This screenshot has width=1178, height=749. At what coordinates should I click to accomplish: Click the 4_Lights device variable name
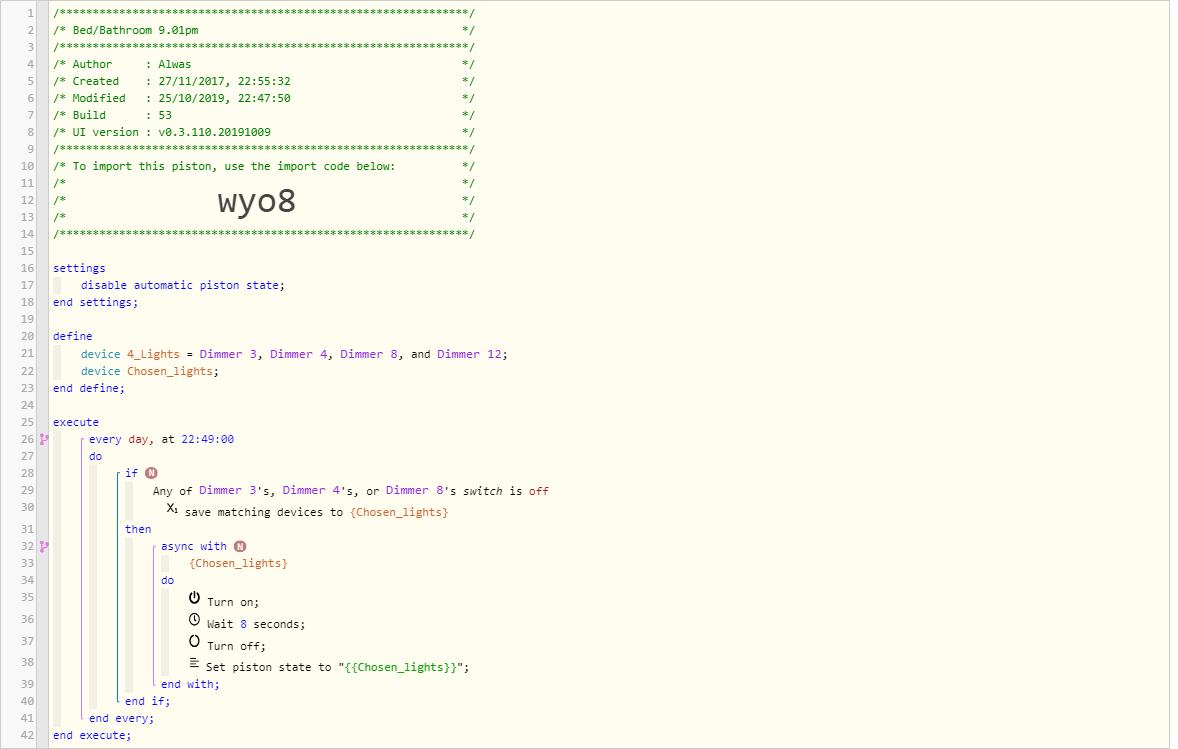(x=153, y=354)
